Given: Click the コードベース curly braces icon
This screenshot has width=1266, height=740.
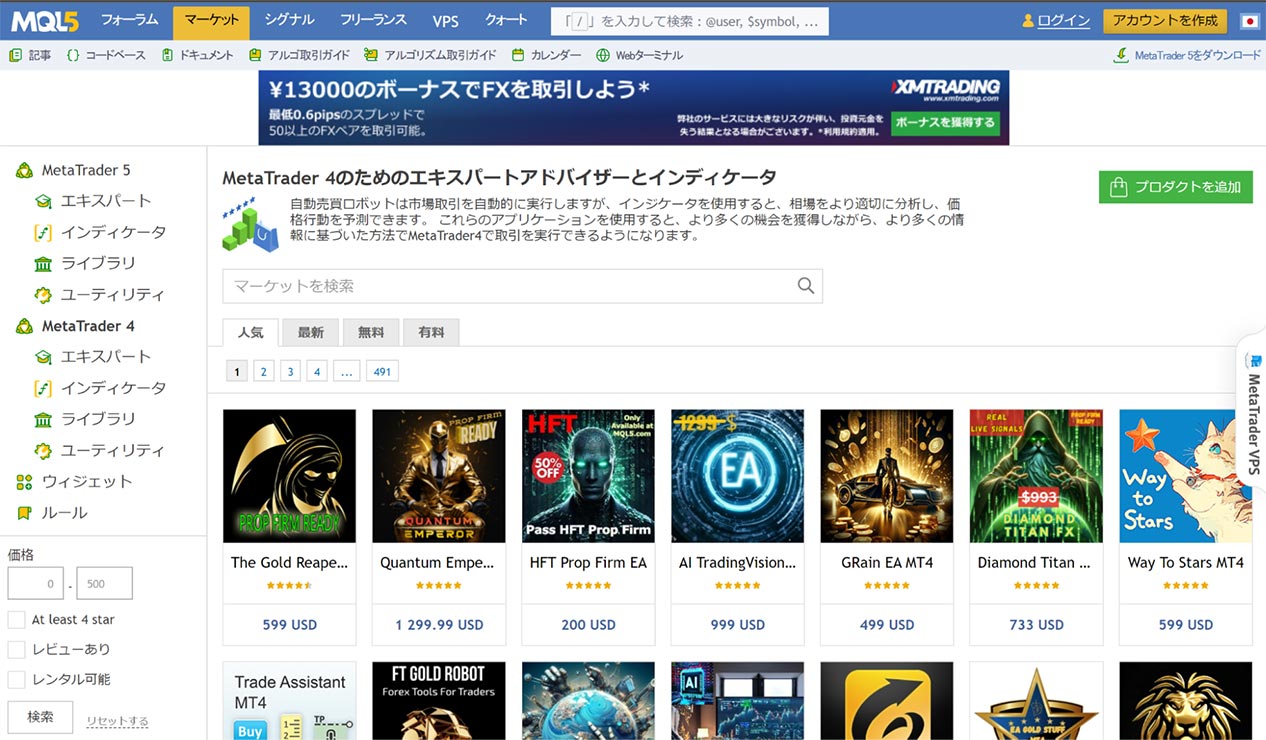Looking at the screenshot, I should [x=73, y=55].
